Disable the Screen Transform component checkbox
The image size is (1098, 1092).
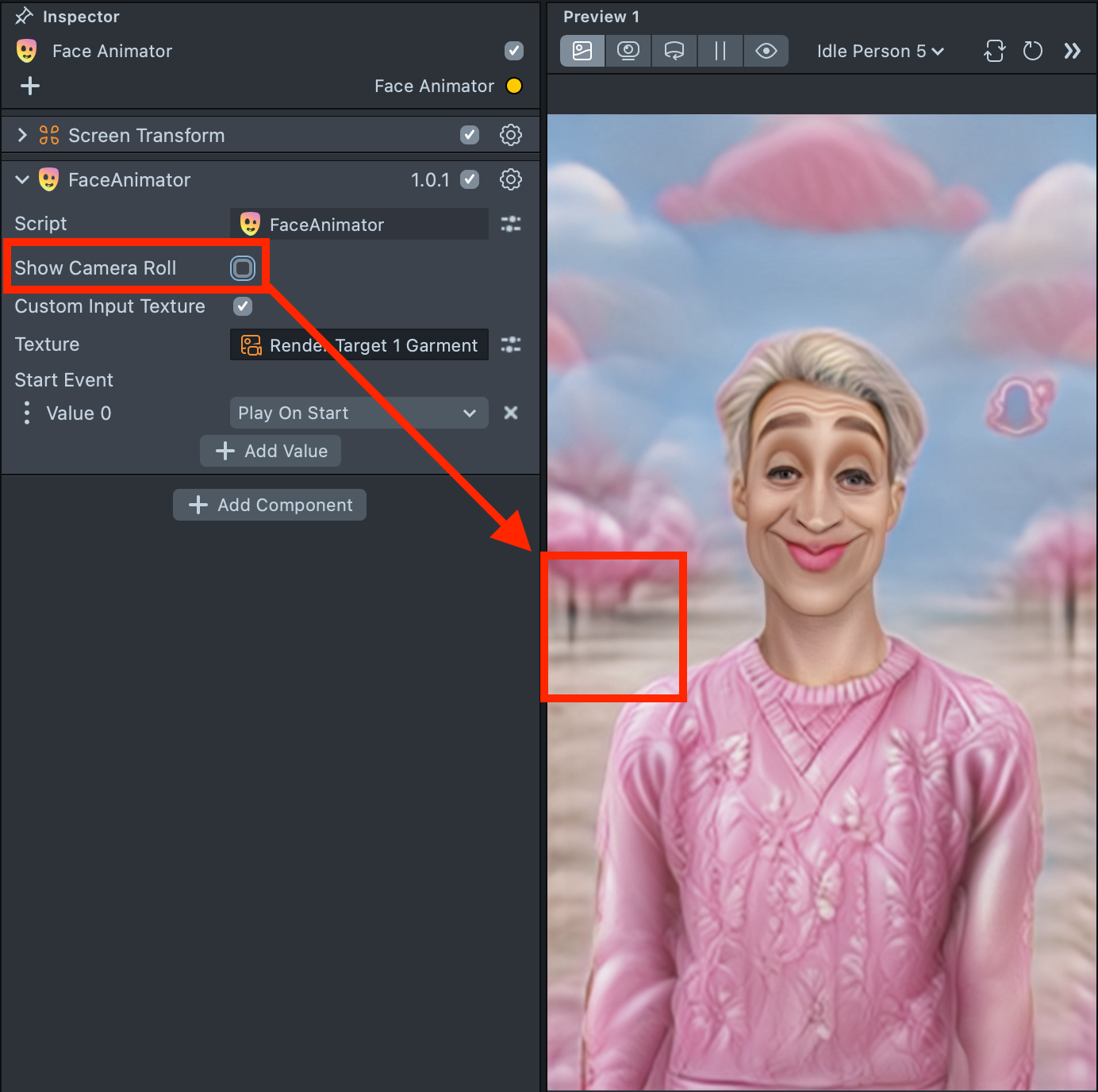[x=470, y=135]
